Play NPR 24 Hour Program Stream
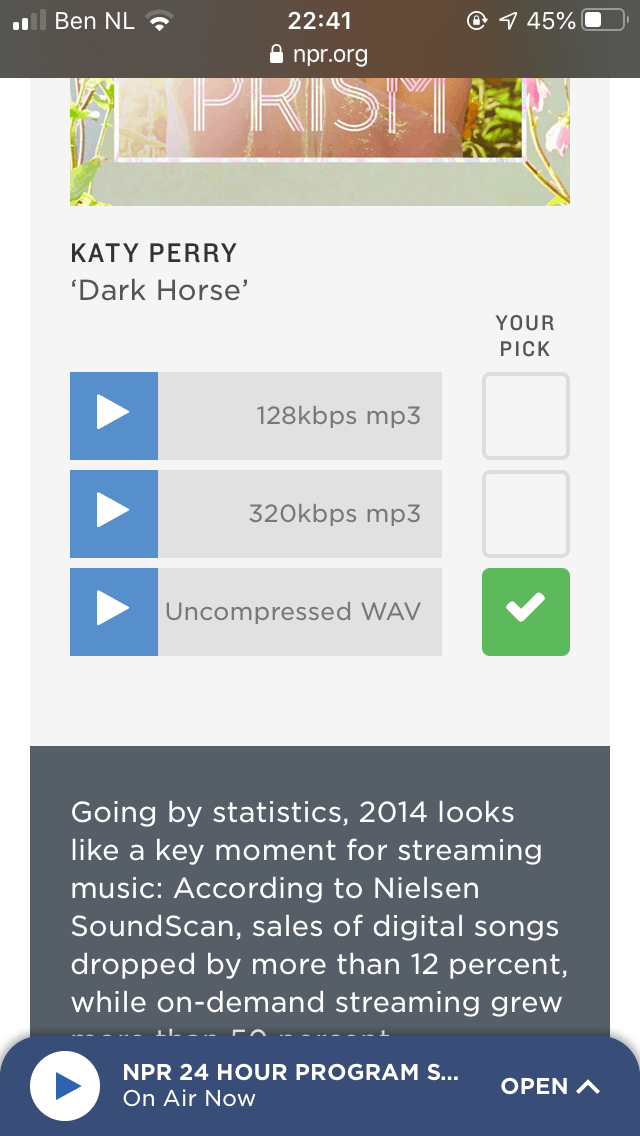Viewport: 640px width, 1136px height. click(65, 1085)
